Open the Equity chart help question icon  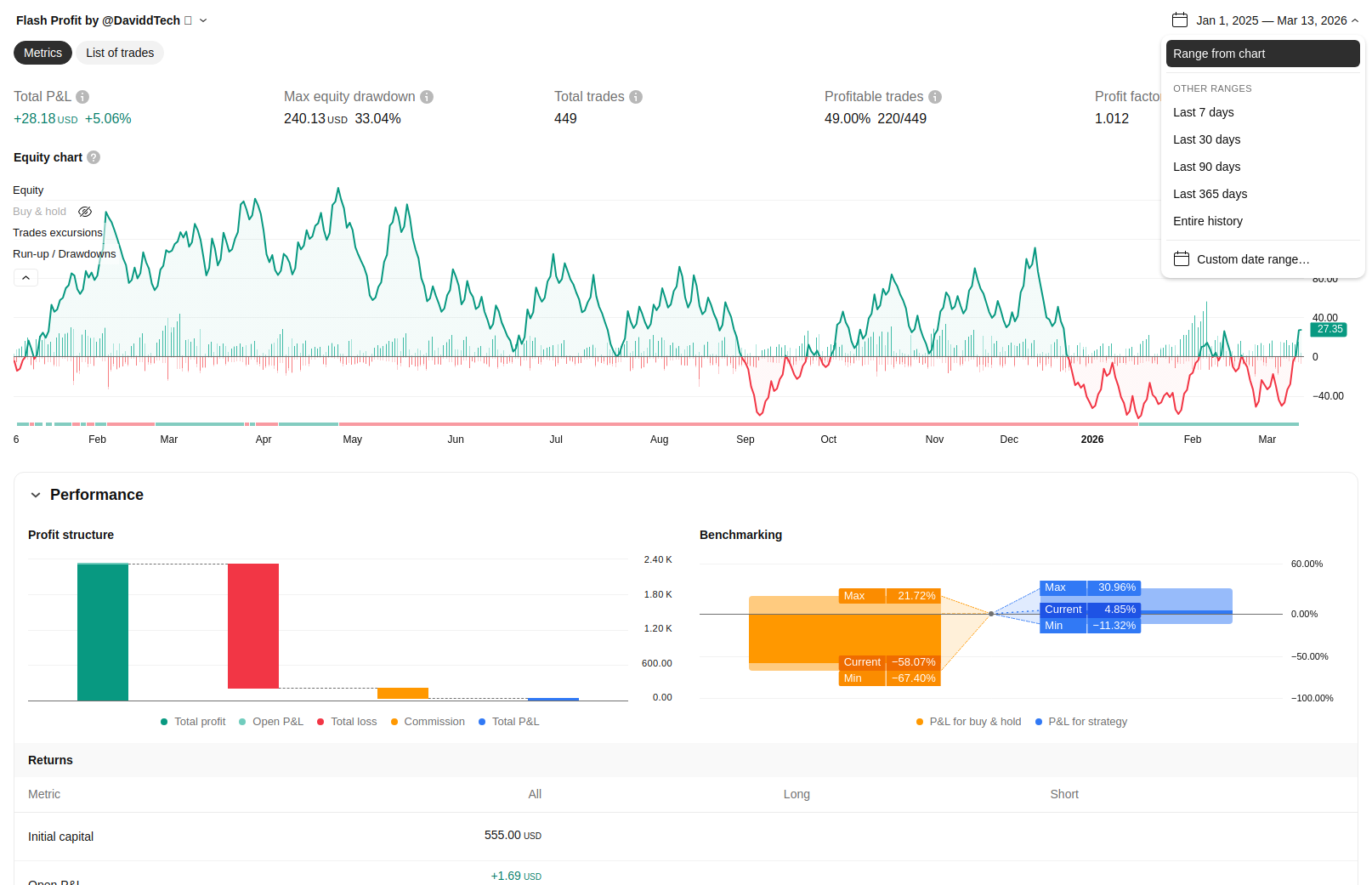click(x=94, y=157)
